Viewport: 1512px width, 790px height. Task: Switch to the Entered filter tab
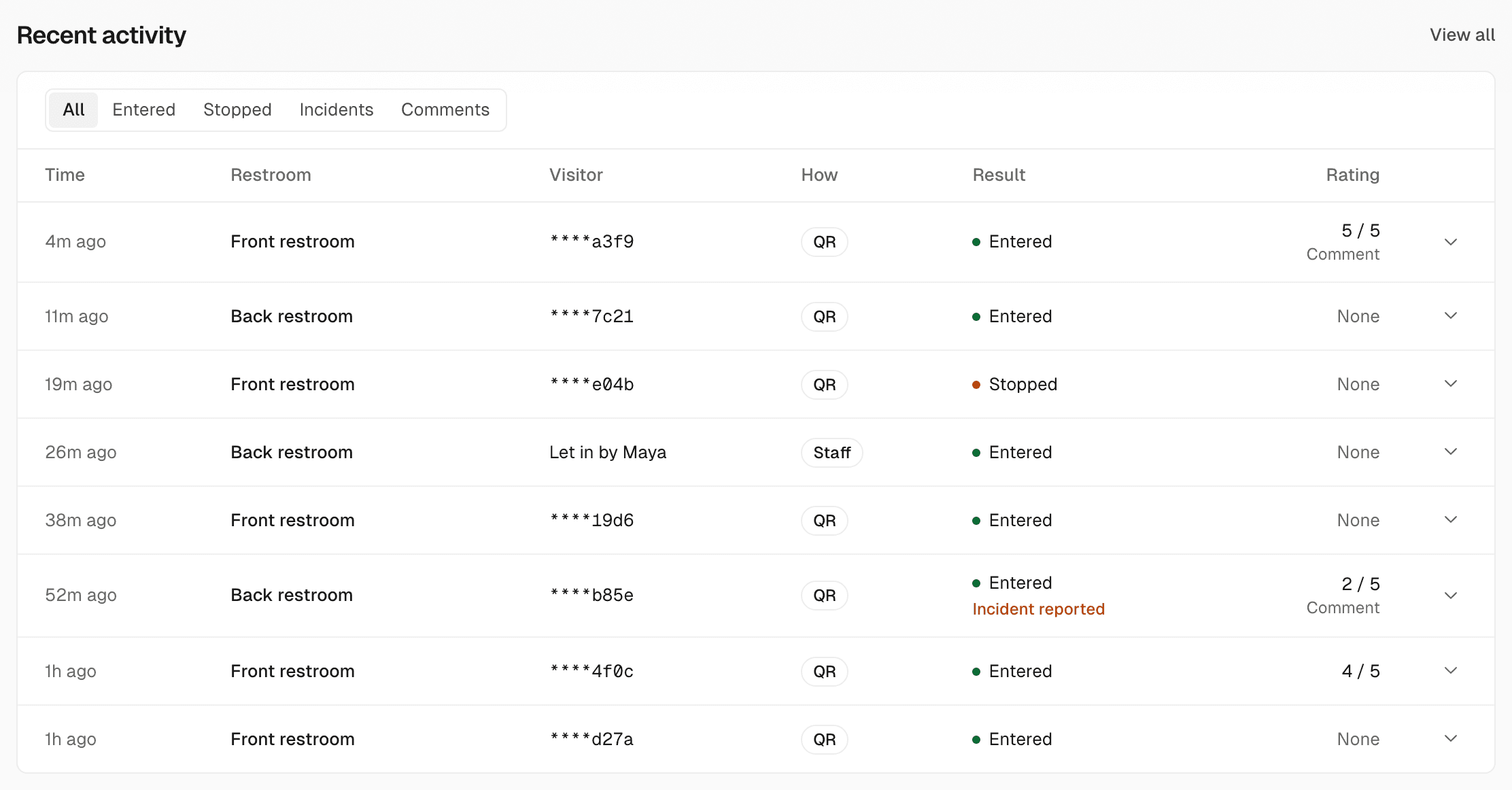pyautogui.click(x=143, y=109)
